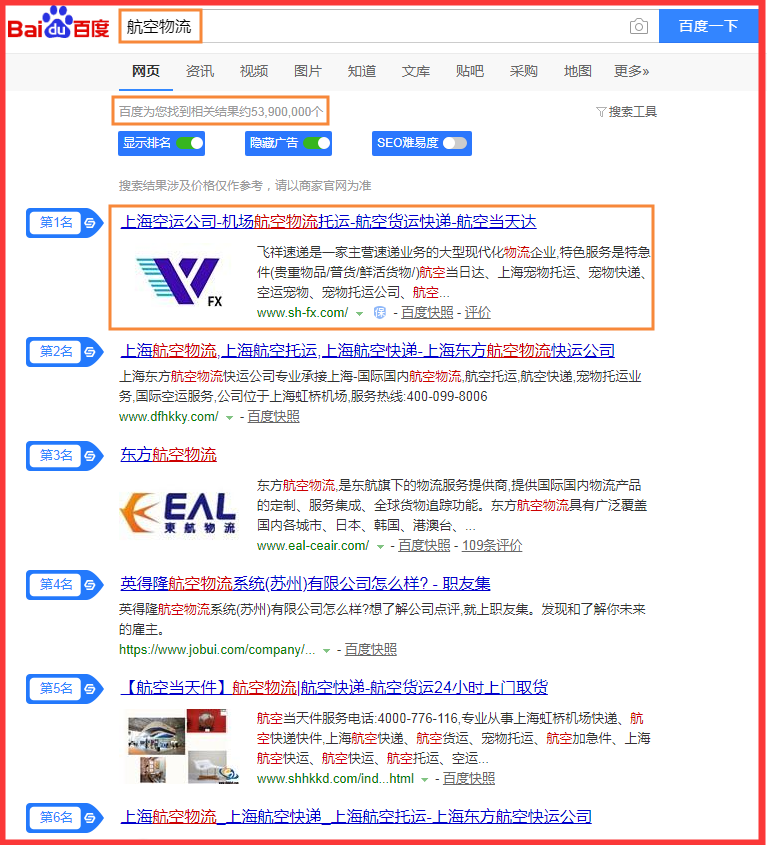Open result 上海空运公司-机场航空物流托运

coord(328,222)
